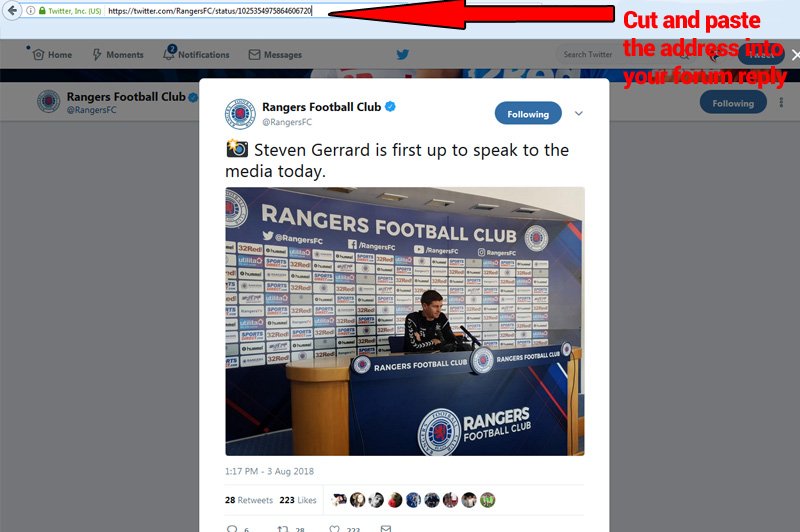Open the 223 Likes list

(x=298, y=500)
